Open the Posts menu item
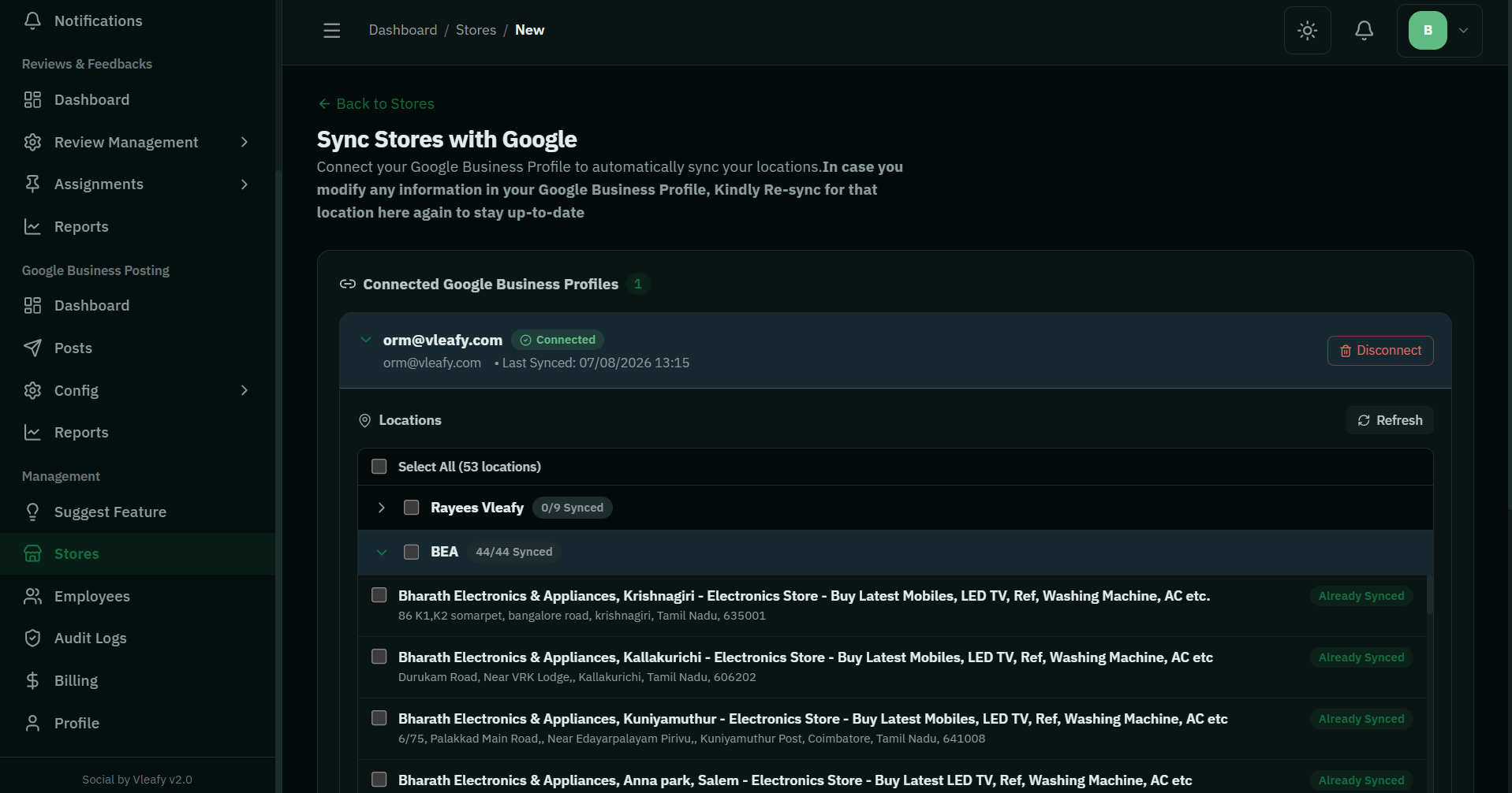This screenshot has height=793, width=1512. coord(137,348)
